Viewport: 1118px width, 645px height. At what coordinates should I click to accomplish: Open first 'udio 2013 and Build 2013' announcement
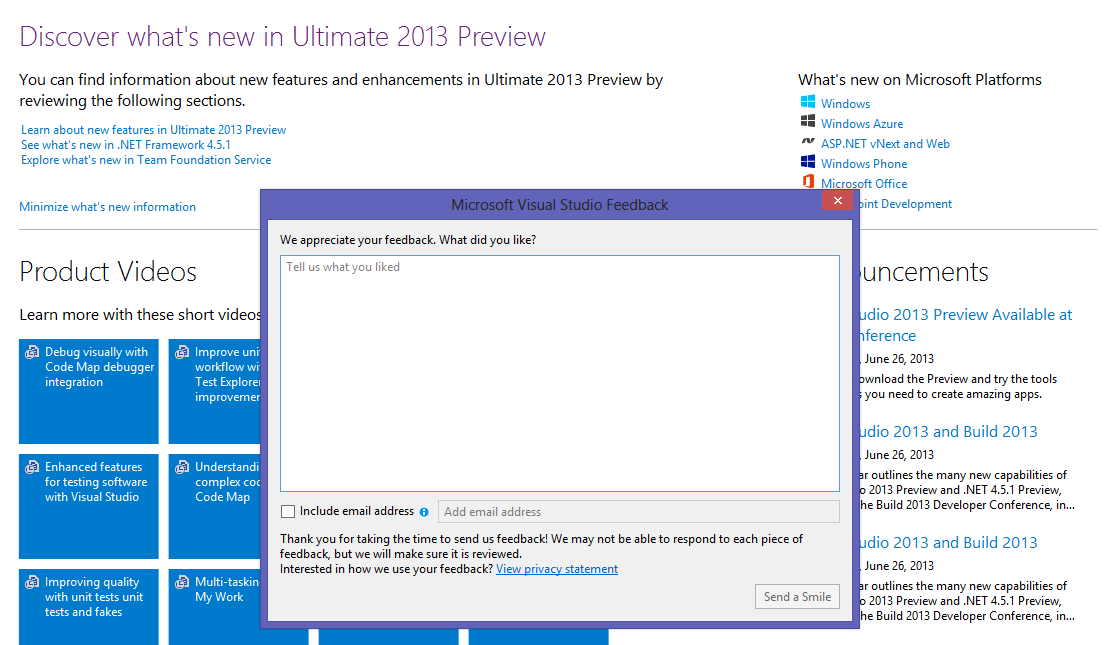click(x=948, y=431)
